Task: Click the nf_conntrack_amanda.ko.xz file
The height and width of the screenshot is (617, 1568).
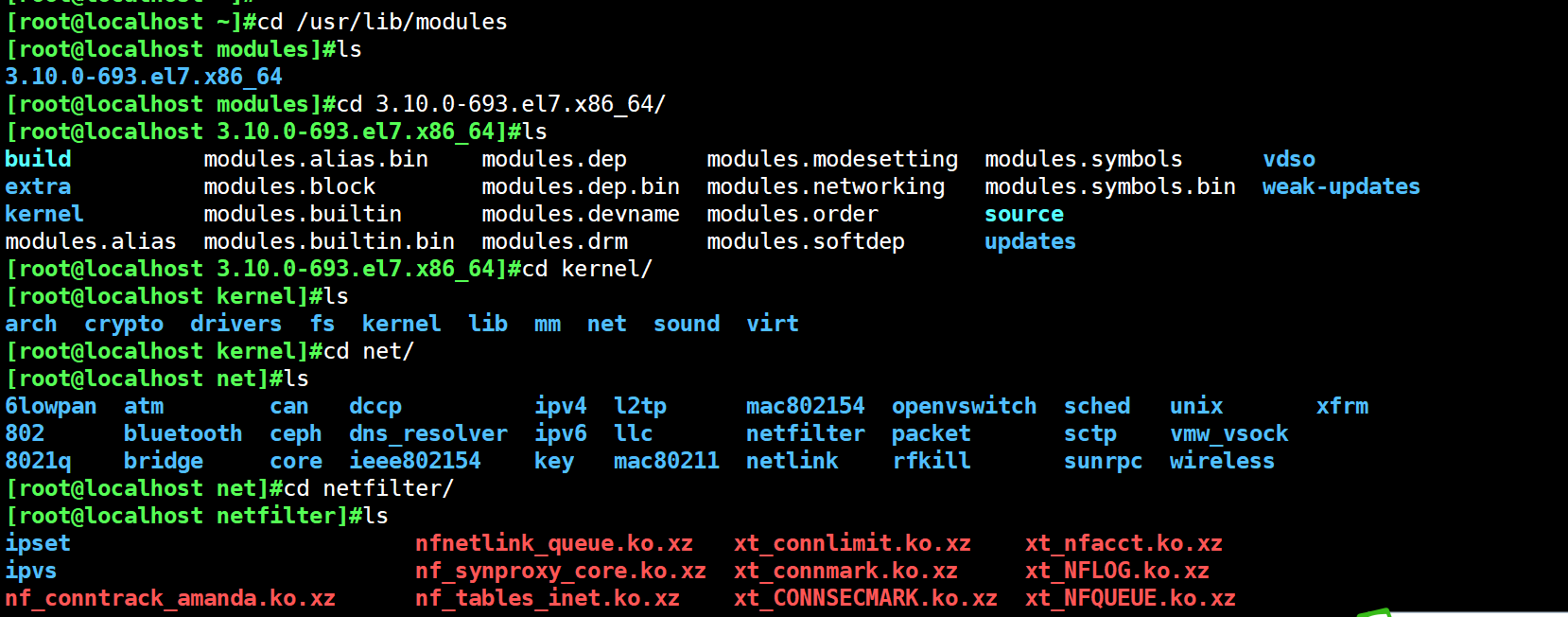Action: pos(170,598)
